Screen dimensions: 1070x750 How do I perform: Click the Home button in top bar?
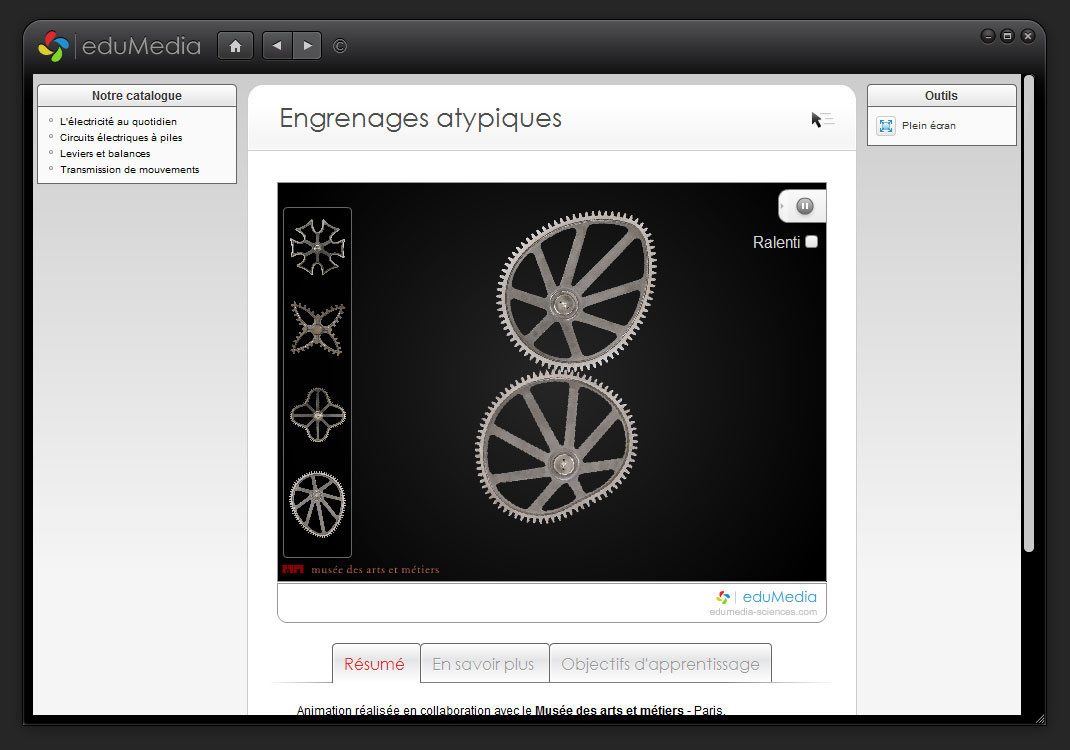(x=235, y=46)
